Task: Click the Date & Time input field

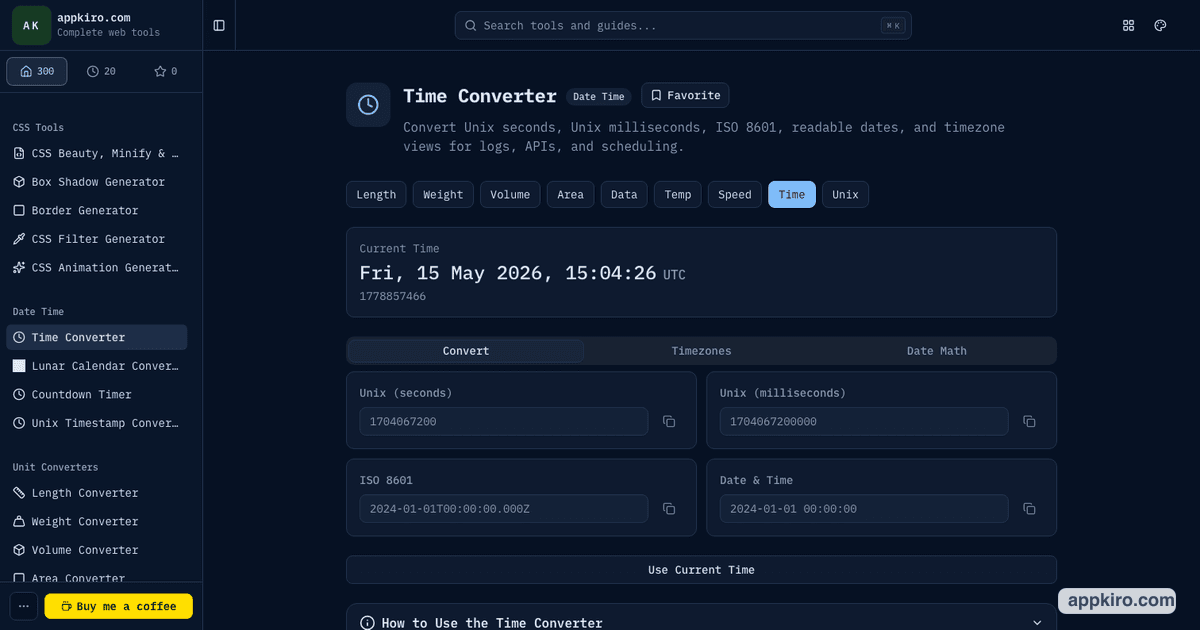Action: point(864,509)
